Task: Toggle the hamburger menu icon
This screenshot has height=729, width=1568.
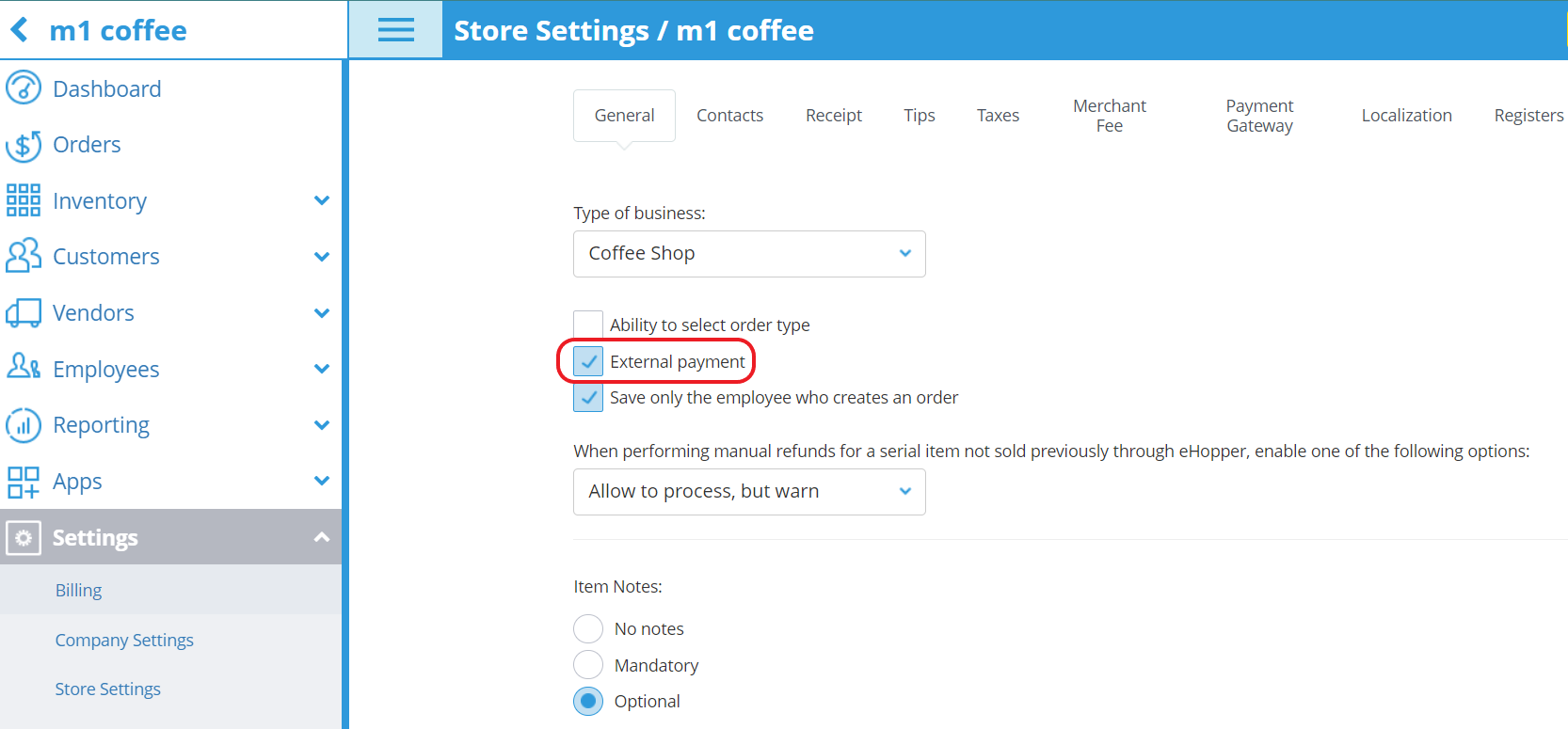Action: coord(395,30)
